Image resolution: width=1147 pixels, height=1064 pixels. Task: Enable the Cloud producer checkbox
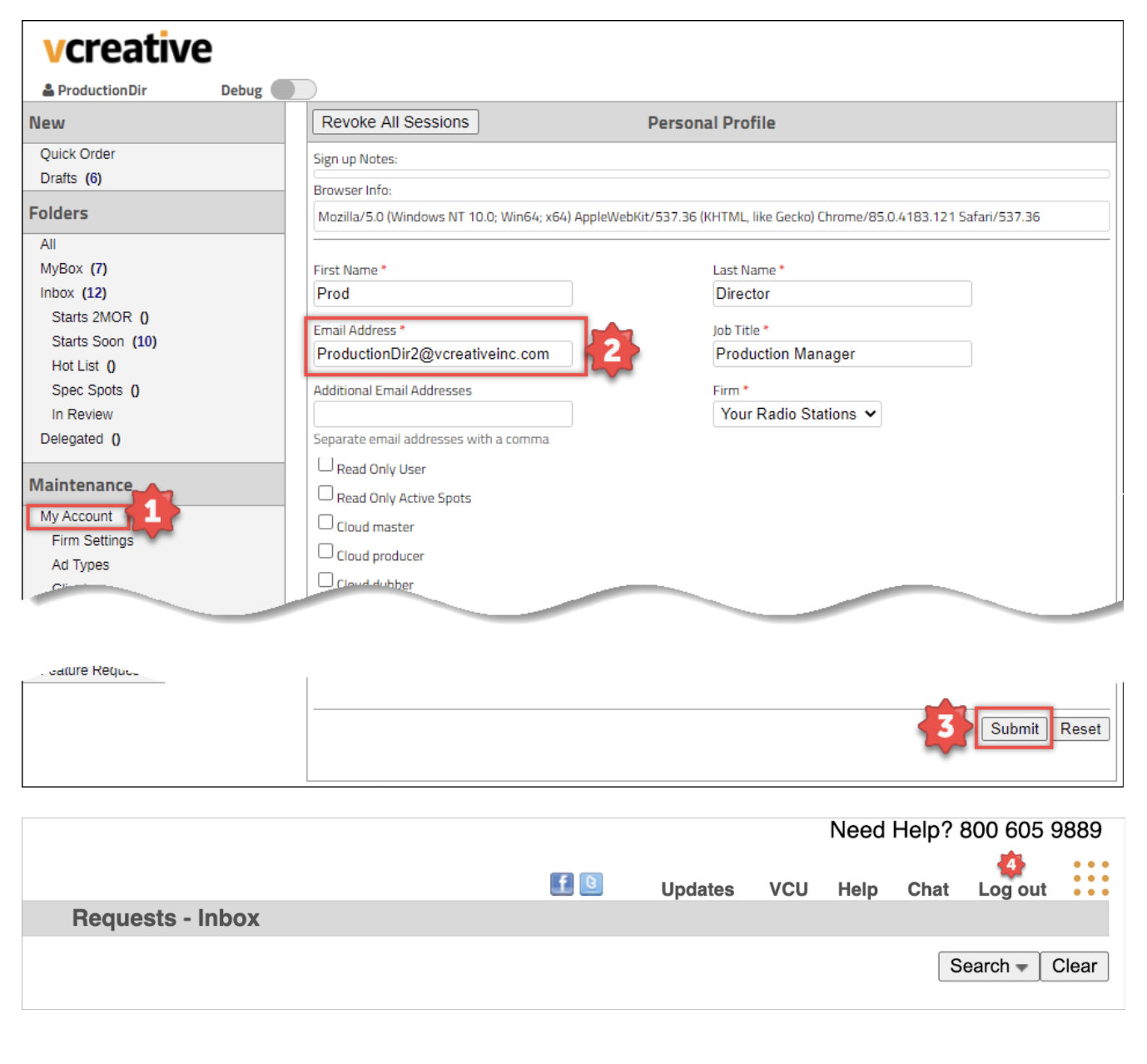pos(325,551)
